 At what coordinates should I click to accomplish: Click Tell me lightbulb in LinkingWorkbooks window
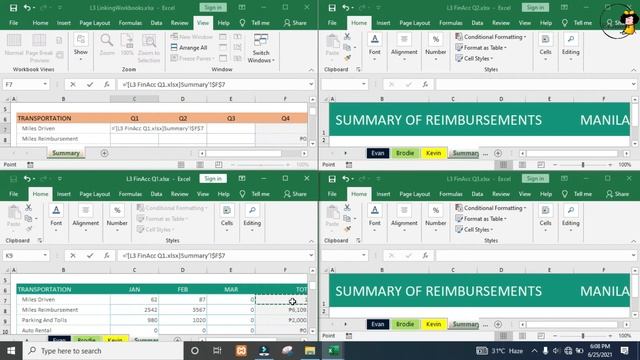click(242, 23)
